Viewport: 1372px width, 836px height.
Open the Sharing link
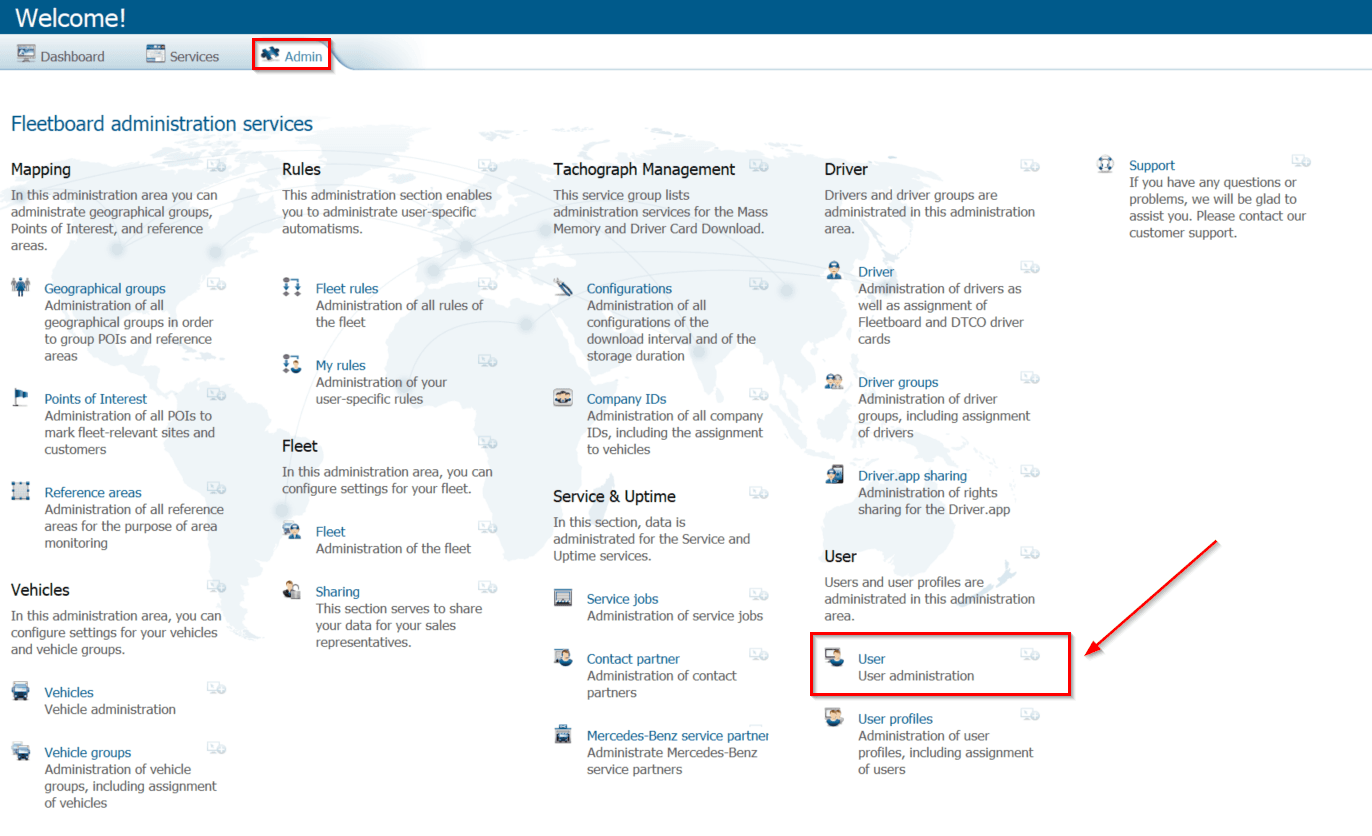[338, 591]
